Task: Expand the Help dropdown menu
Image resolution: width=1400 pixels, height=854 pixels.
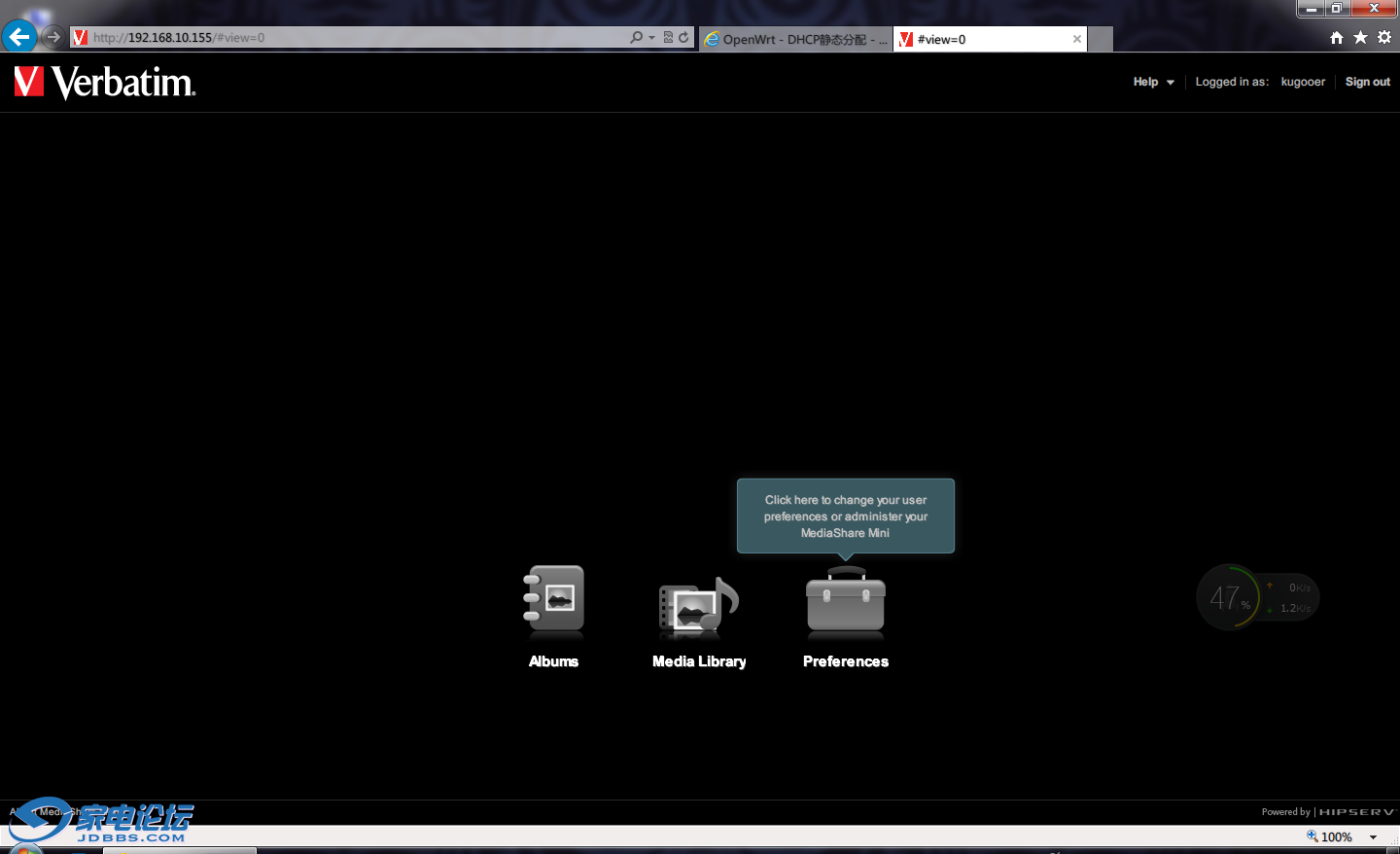Action: [1153, 82]
